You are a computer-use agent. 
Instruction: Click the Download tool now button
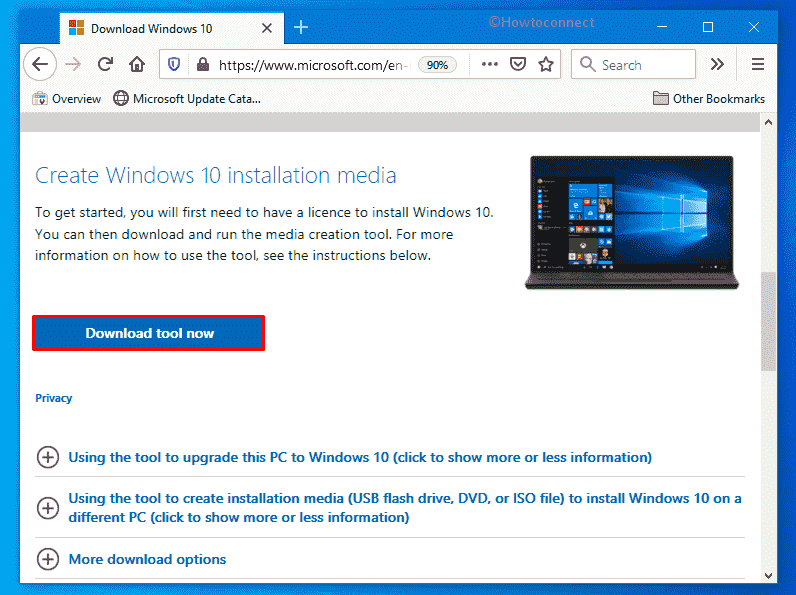[x=149, y=333]
